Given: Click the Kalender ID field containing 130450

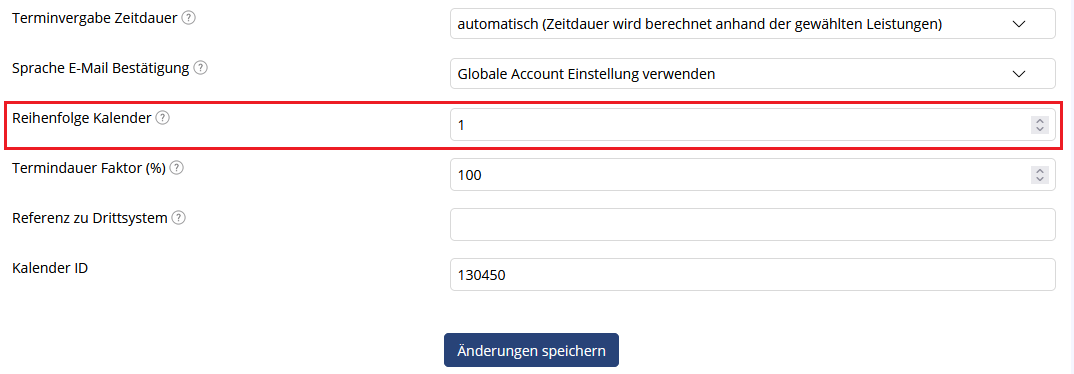Looking at the screenshot, I should pyautogui.click(x=753, y=275).
